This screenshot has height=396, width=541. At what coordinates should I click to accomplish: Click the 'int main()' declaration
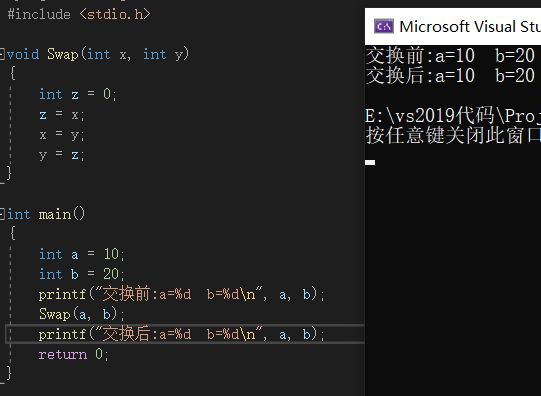(46, 214)
